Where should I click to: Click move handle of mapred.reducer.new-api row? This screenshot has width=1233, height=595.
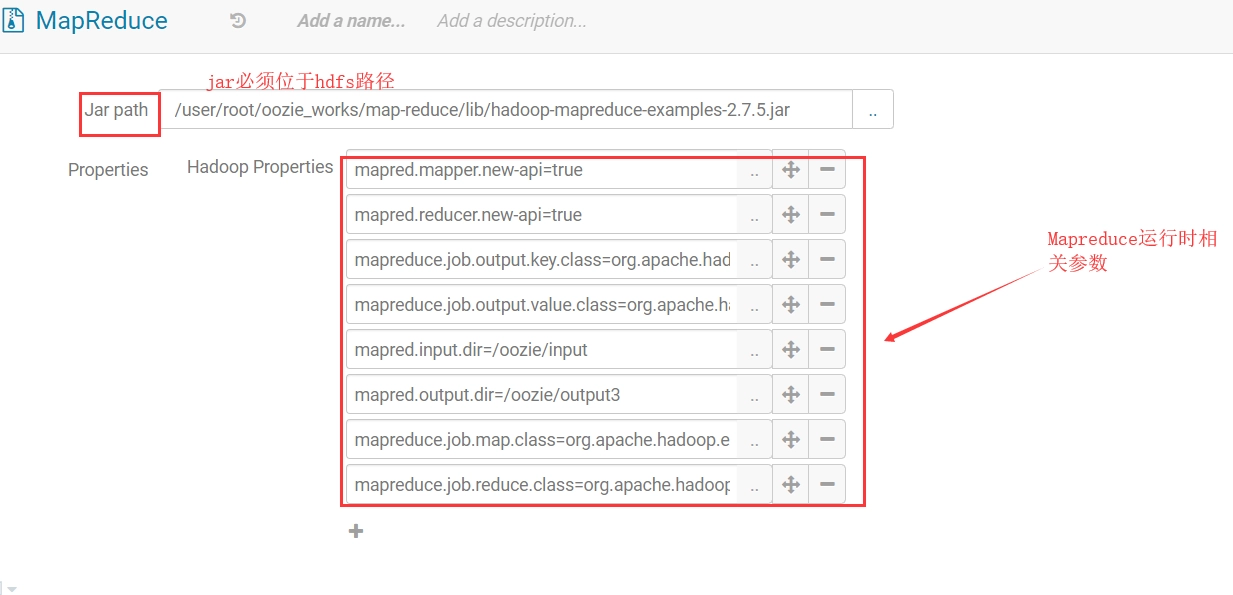coord(790,214)
